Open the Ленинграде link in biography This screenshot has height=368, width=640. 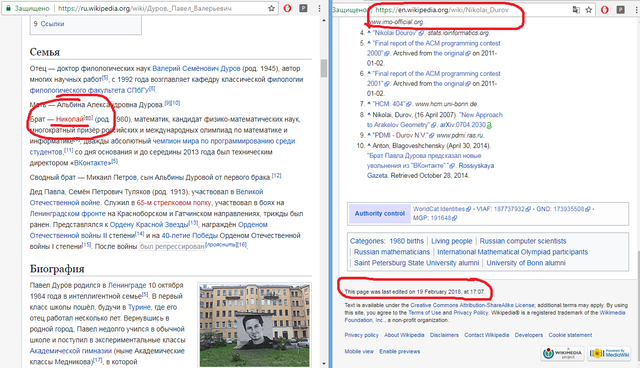pos(127,285)
